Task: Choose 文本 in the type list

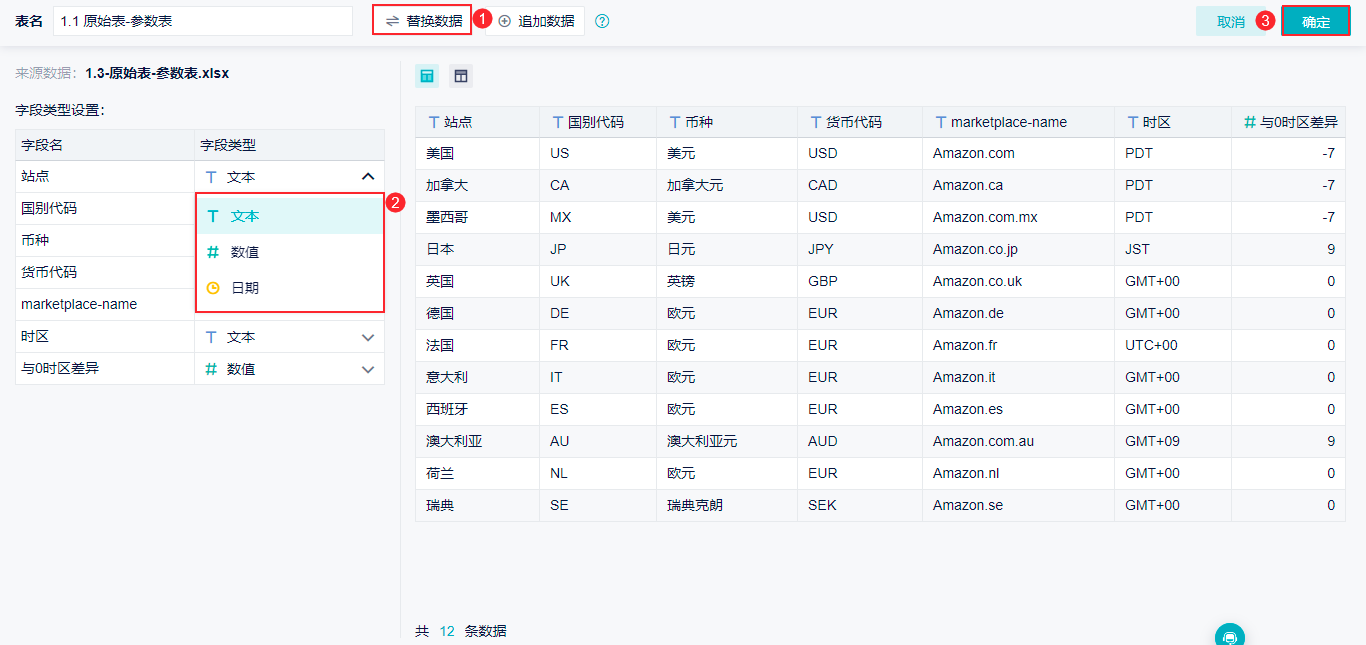Action: pos(290,216)
